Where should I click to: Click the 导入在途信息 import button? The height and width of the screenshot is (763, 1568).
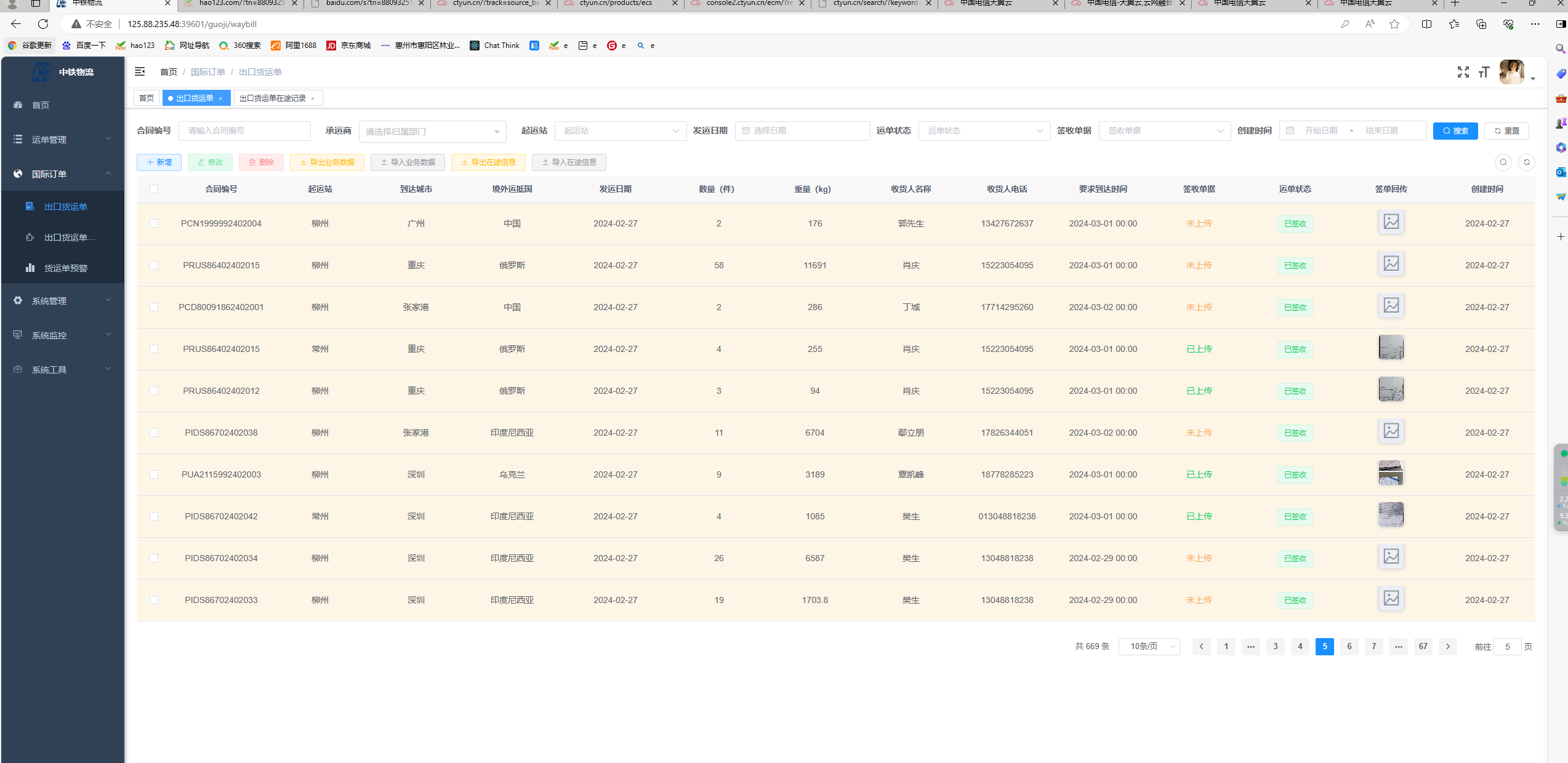(x=569, y=162)
